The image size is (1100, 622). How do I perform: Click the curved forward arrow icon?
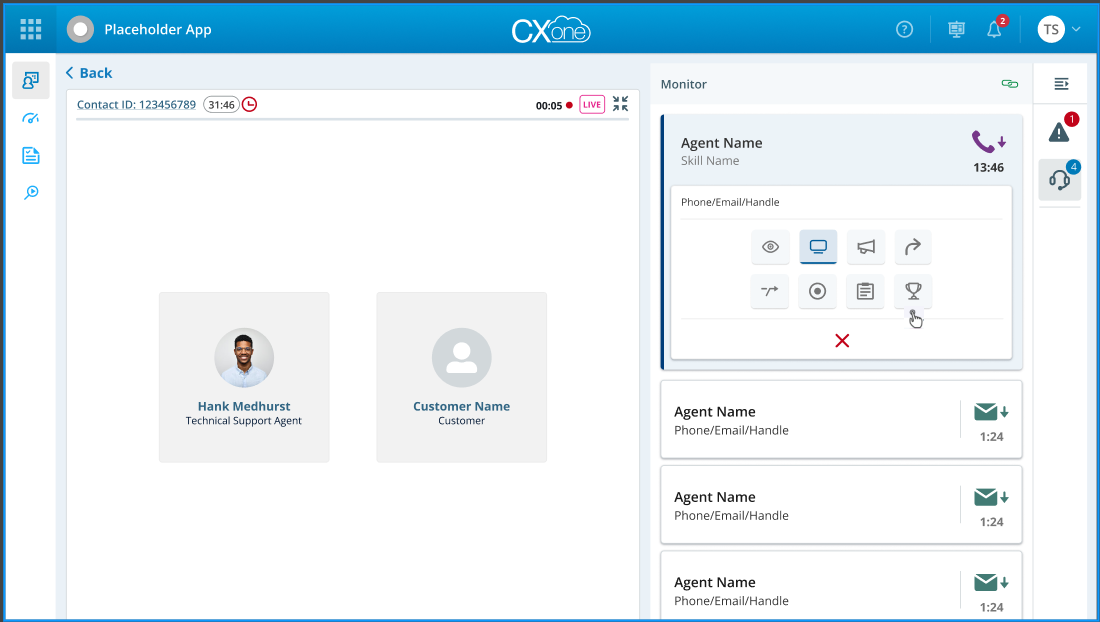[913, 247]
